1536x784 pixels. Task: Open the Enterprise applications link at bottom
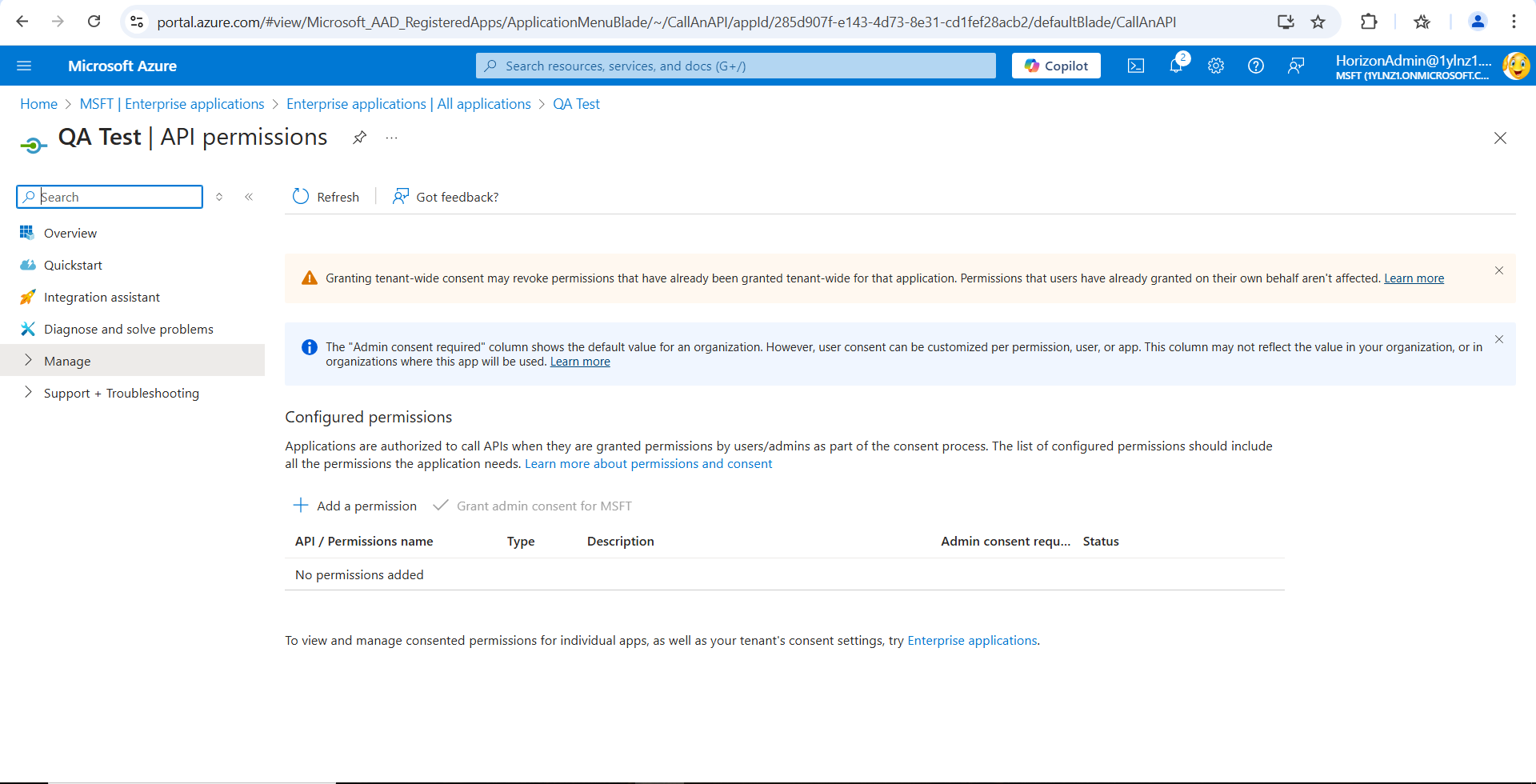tap(972, 641)
